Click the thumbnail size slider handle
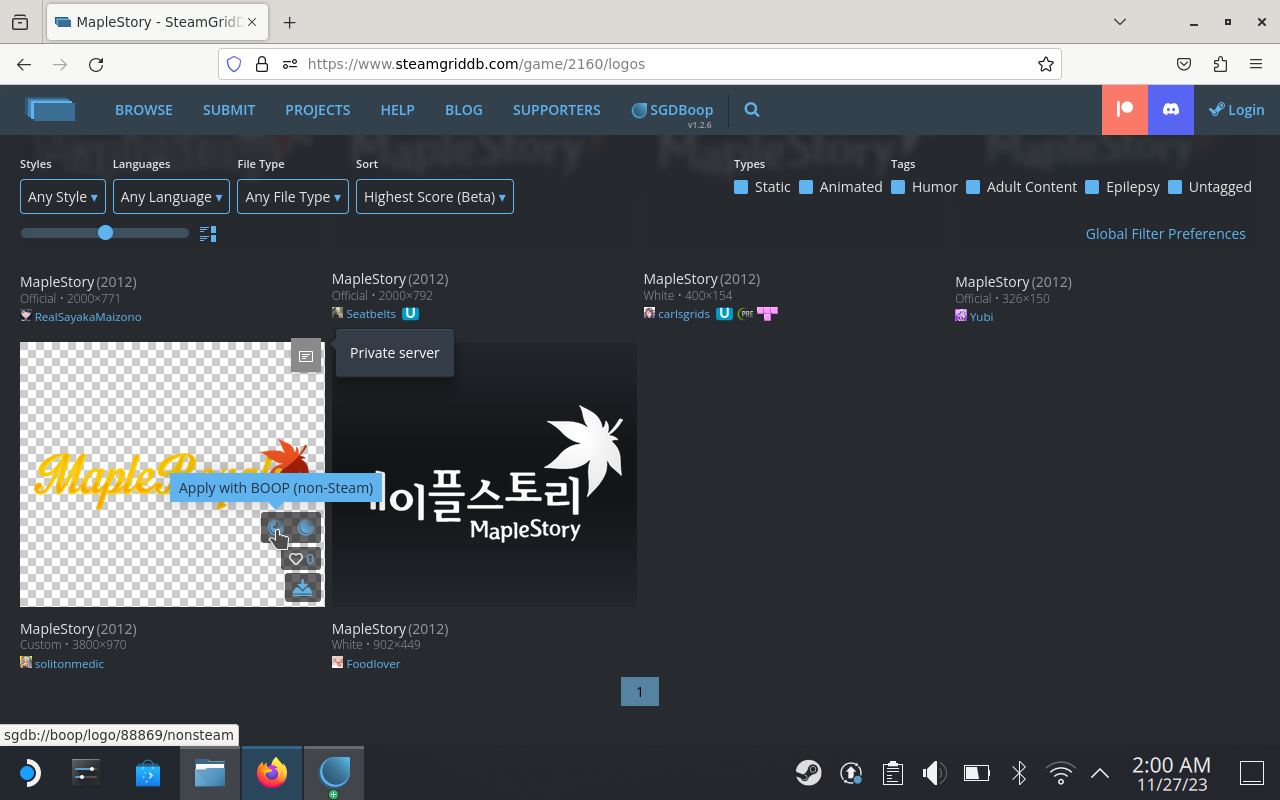 [x=105, y=233]
